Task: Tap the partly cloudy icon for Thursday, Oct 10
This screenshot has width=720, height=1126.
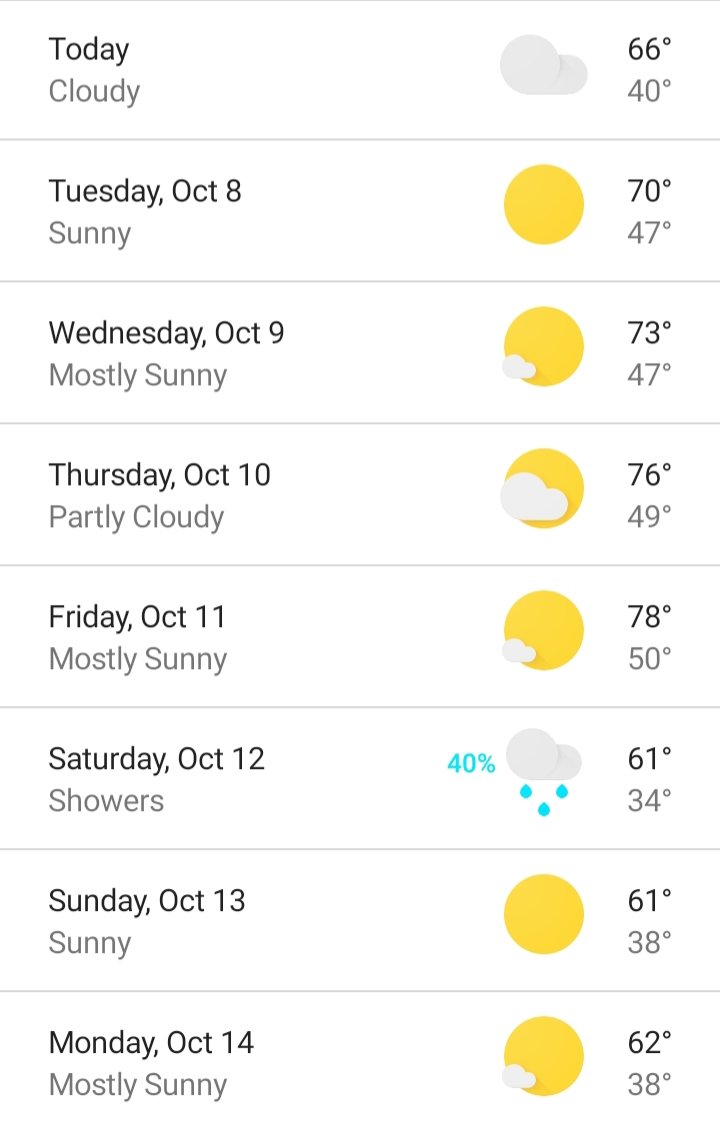Action: point(542,488)
